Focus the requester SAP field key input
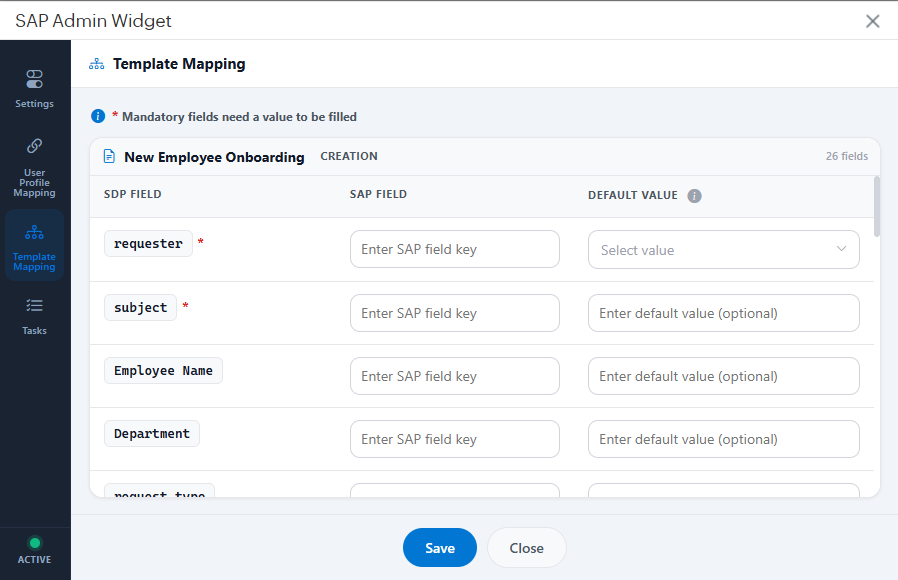 coord(455,249)
